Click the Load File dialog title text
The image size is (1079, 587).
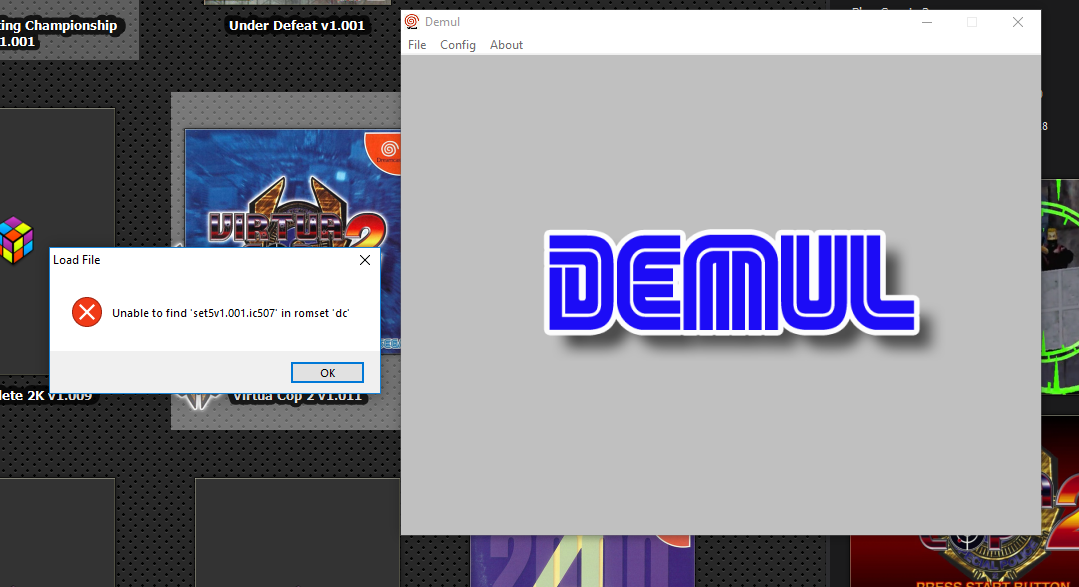(76, 259)
